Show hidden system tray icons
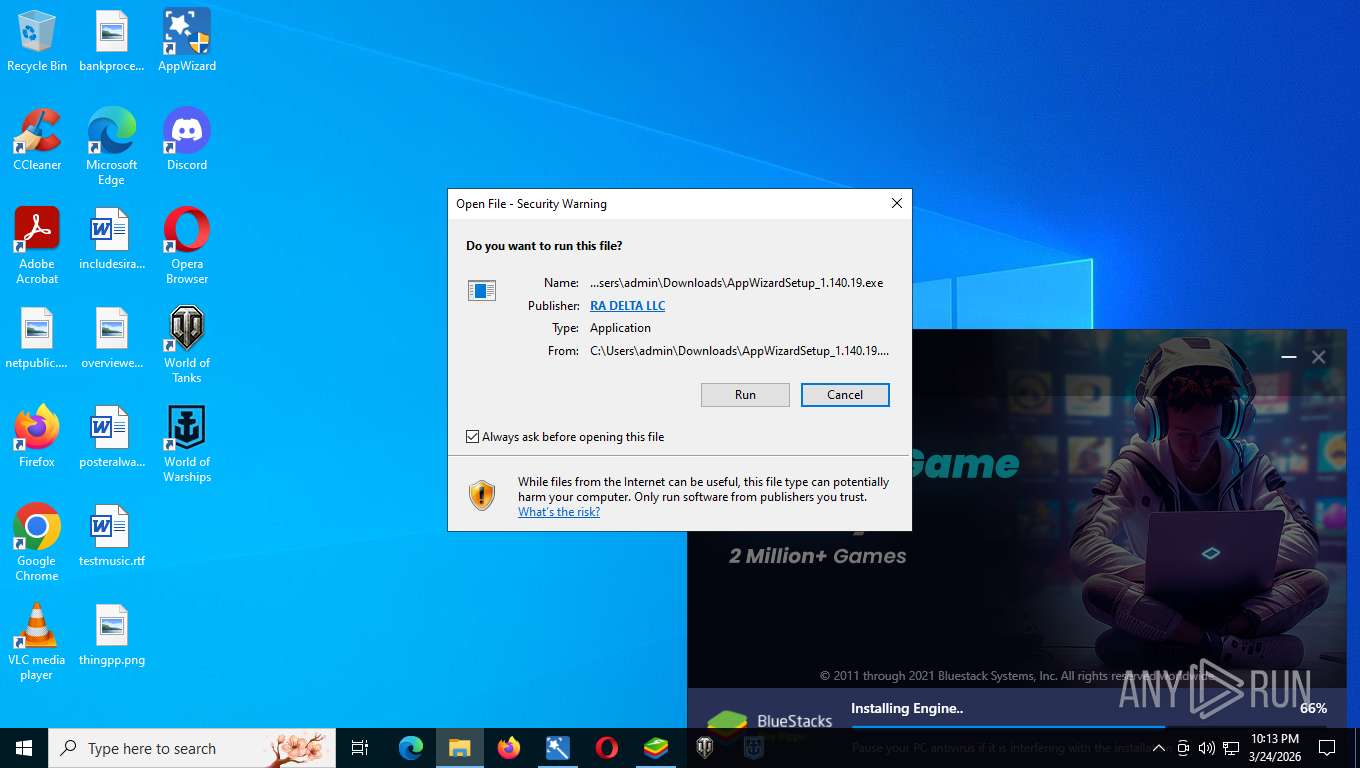This screenshot has width=1360, height=768. 1159,748
